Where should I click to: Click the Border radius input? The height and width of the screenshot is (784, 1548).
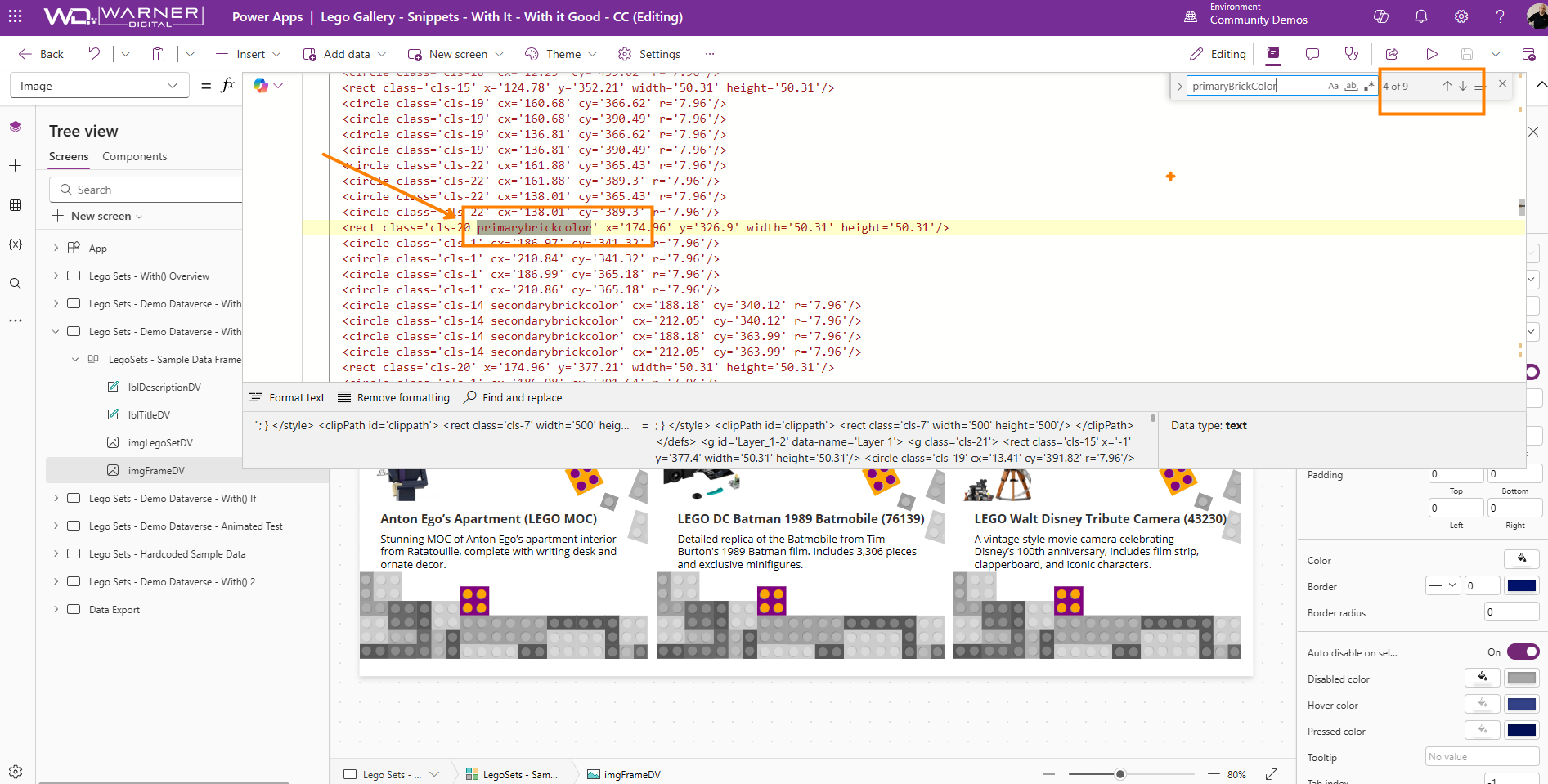(1512, 612)
